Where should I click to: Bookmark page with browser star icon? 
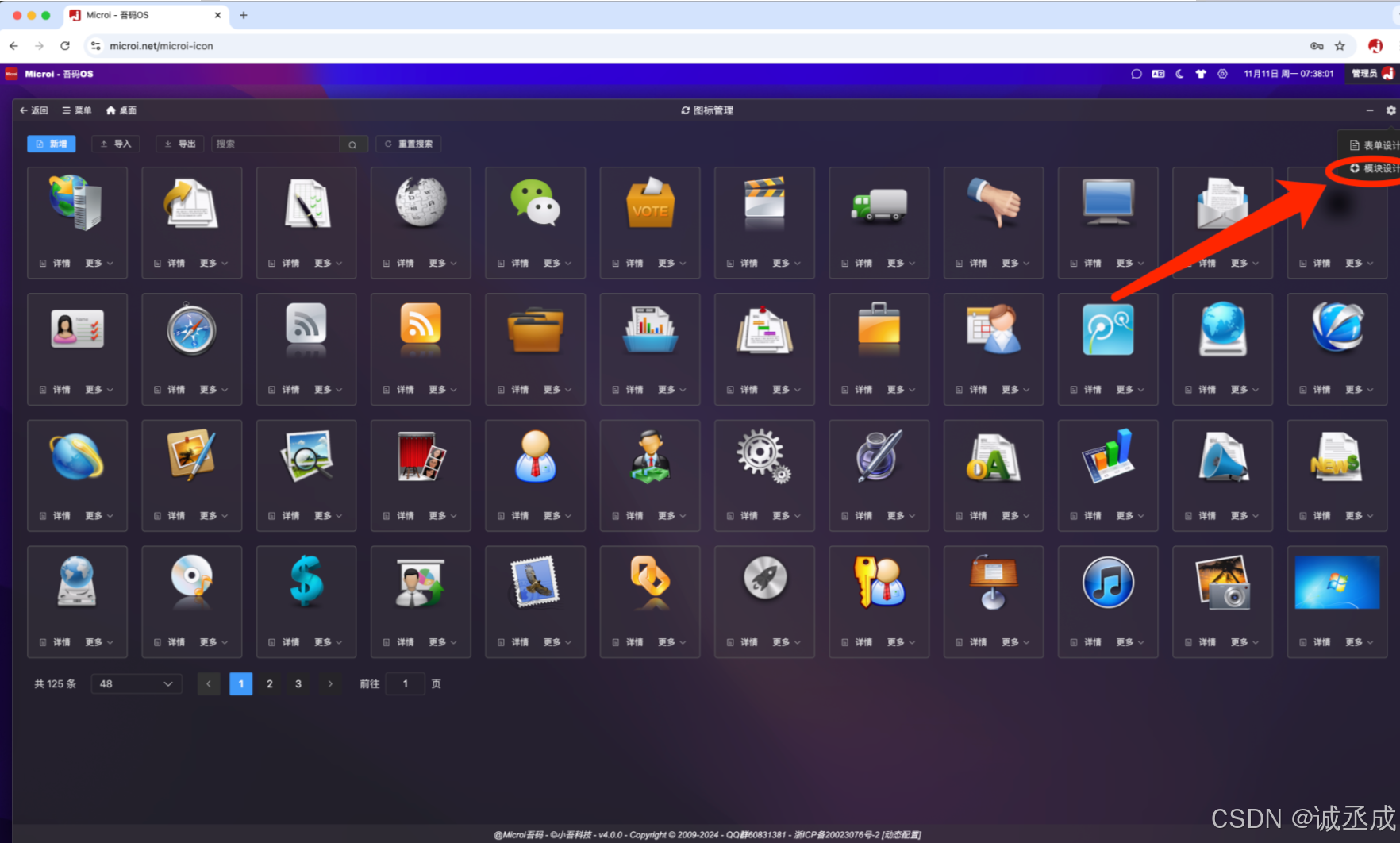(1340, 46)
